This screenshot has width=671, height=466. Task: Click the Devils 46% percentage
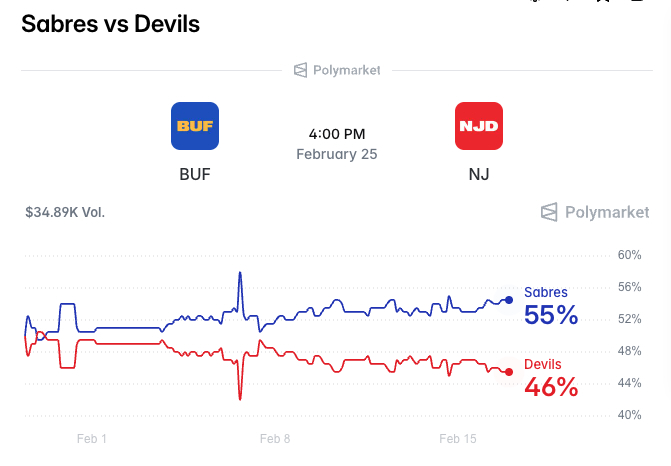point(551,388)
